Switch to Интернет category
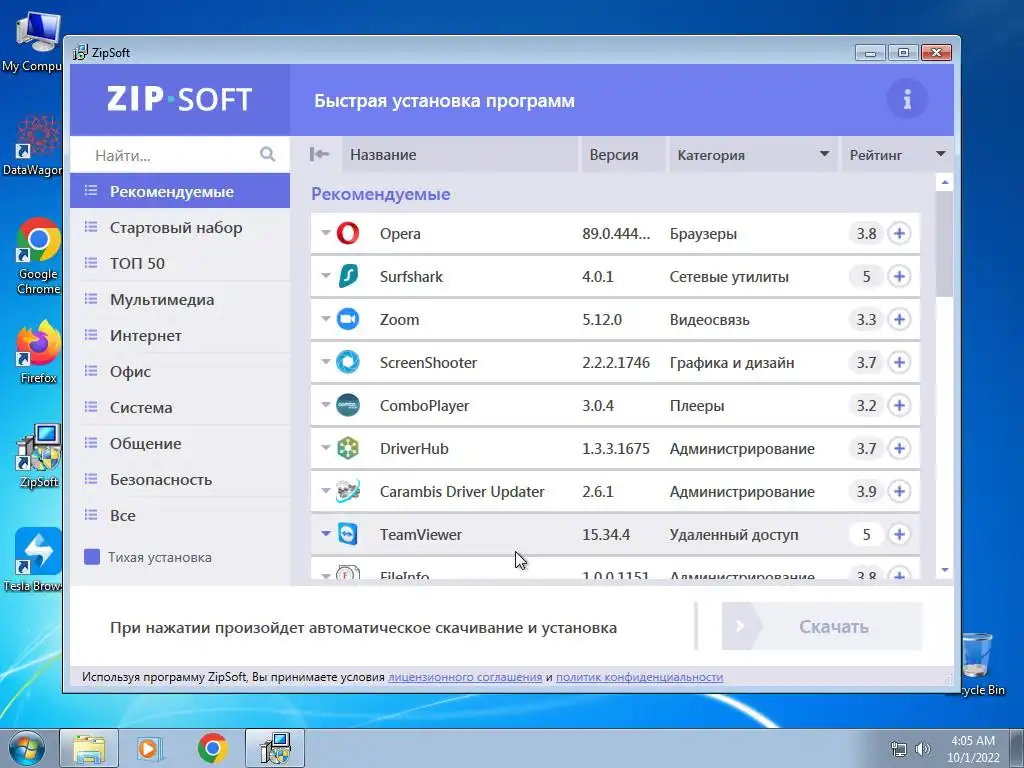Screen dimensions: 1024x768 (180, 335)
